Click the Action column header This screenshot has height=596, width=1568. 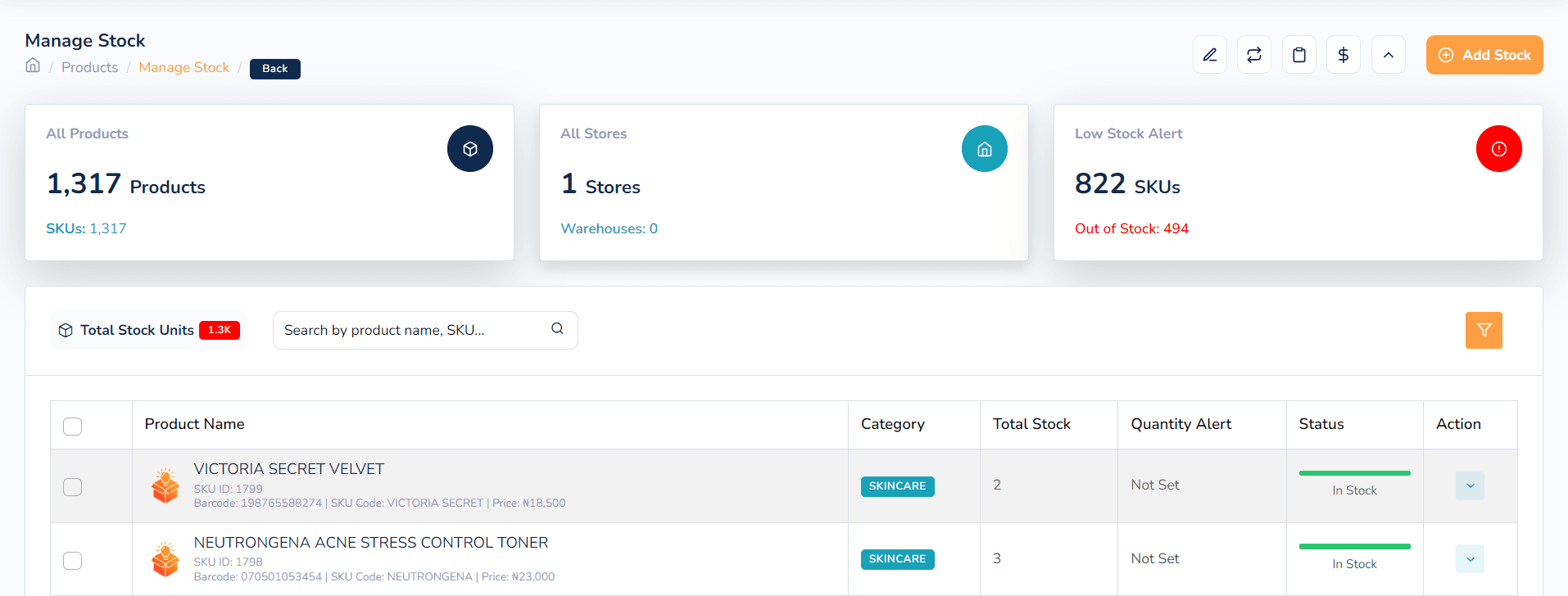(1458, 424)
